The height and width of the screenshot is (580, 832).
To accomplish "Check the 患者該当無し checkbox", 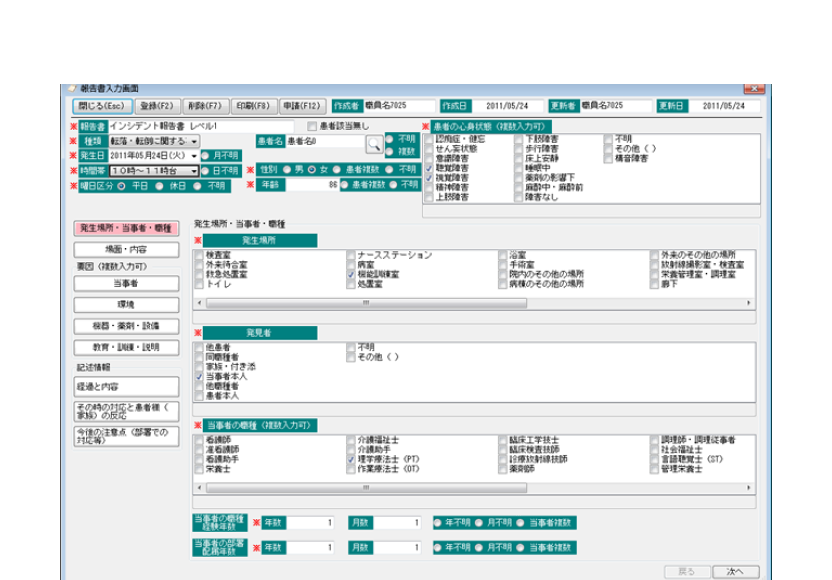I will 312,126.
